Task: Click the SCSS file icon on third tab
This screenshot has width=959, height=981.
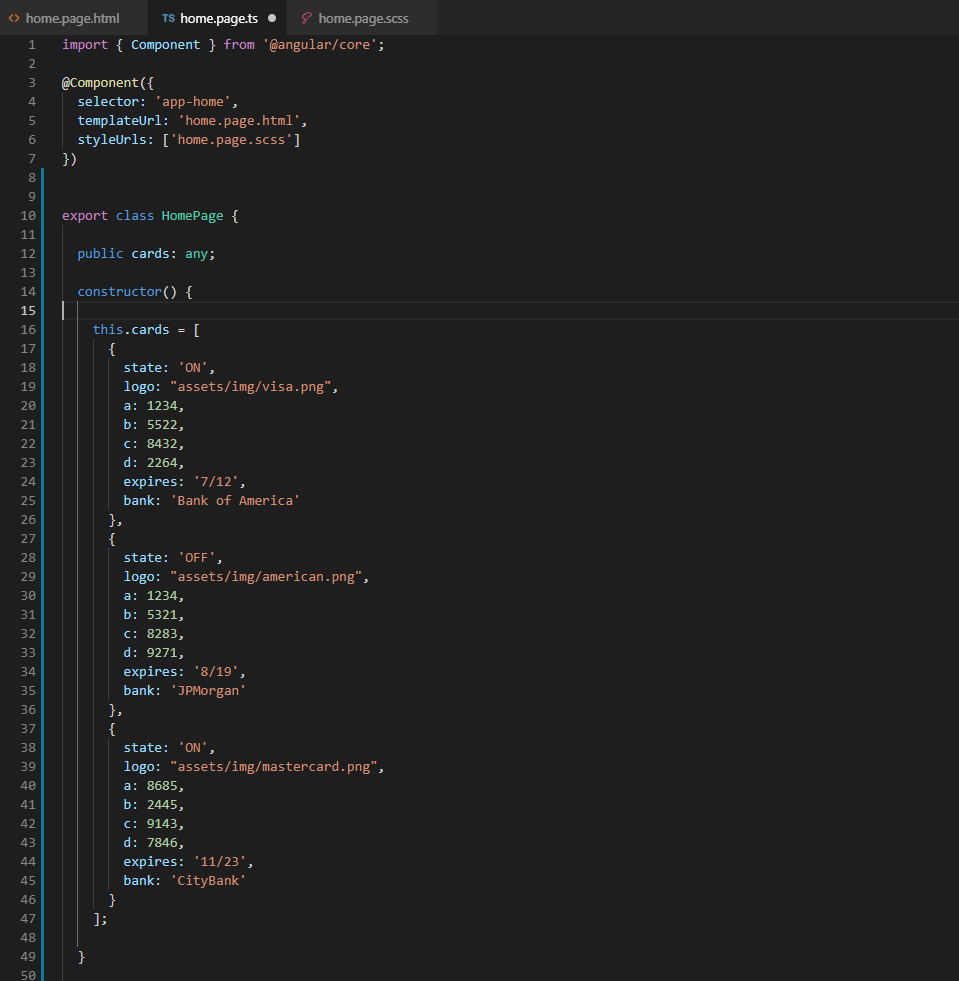Action: coord(306,18)
